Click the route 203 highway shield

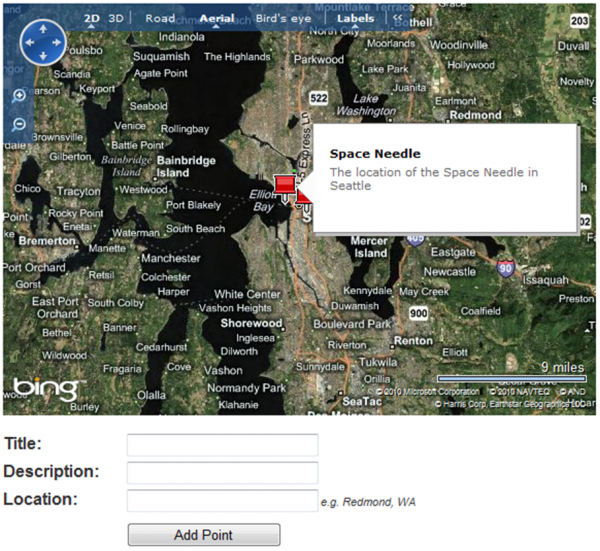tap(579, 20)
